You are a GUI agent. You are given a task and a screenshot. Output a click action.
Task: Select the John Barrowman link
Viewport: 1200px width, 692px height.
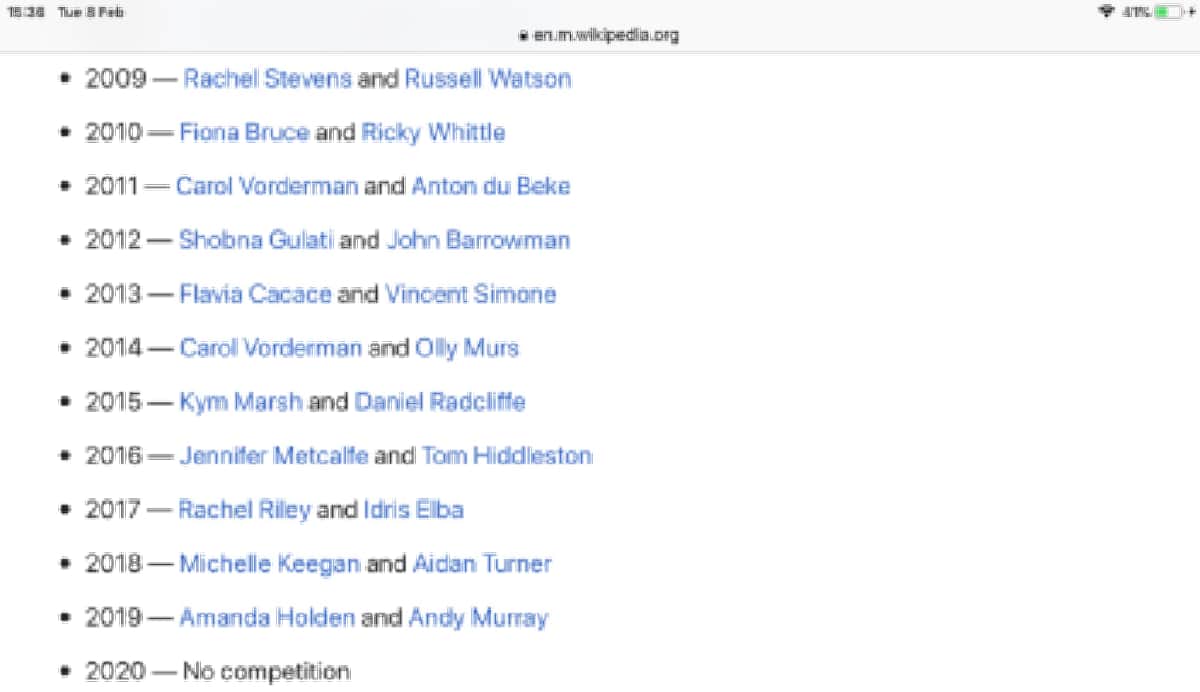click(x=478, y=241)
